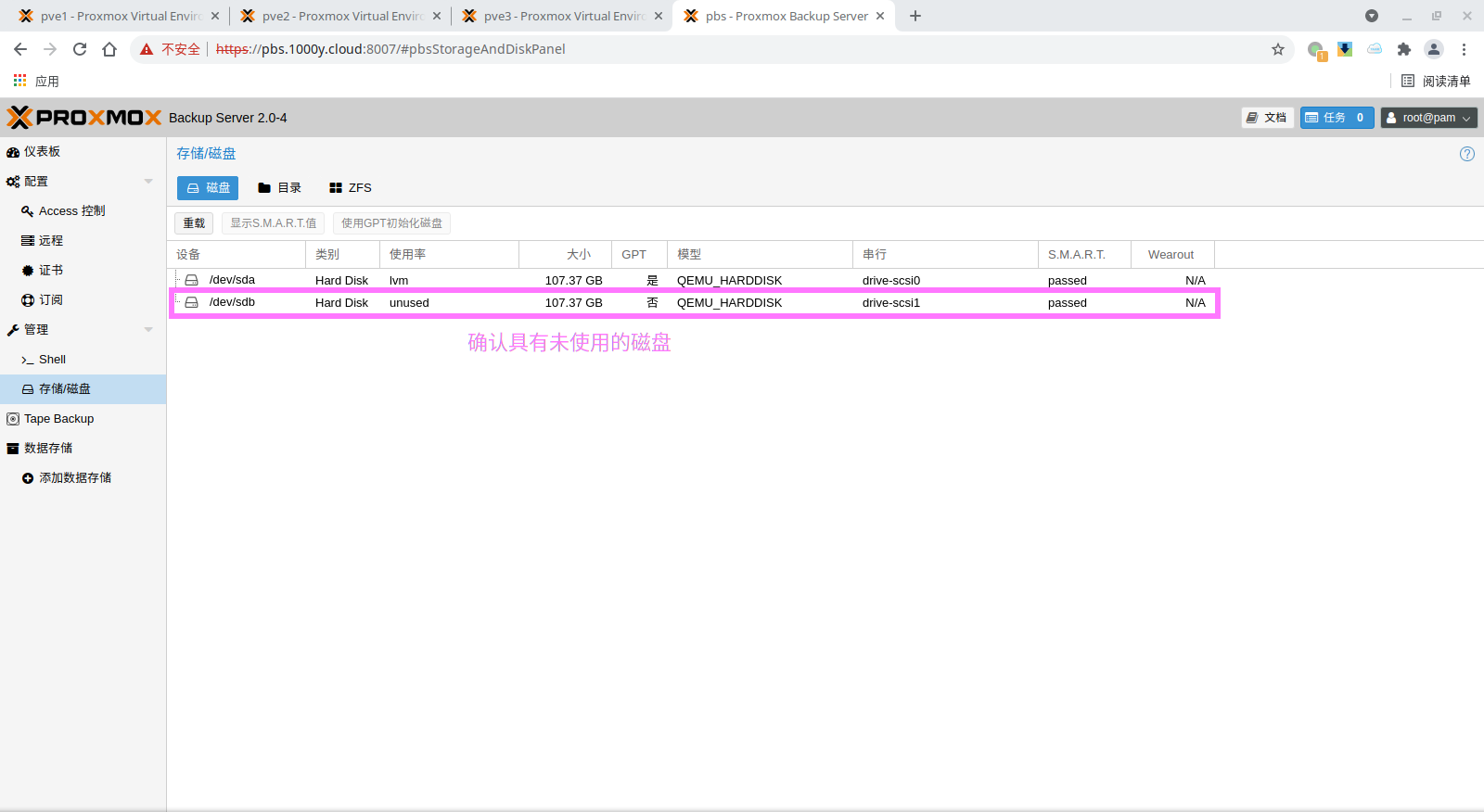Open the 任务 tasks button
Screen dimensions: 1484x812
coord(1336,118)
